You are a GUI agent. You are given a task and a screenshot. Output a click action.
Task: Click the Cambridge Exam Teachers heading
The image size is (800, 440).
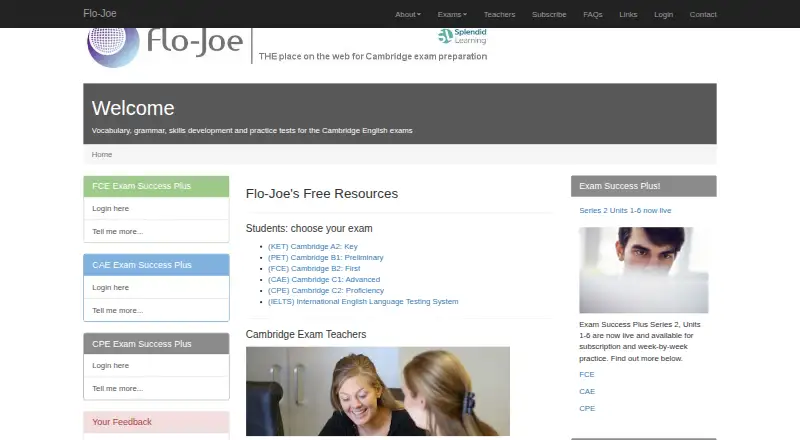(x=306, y=334)
